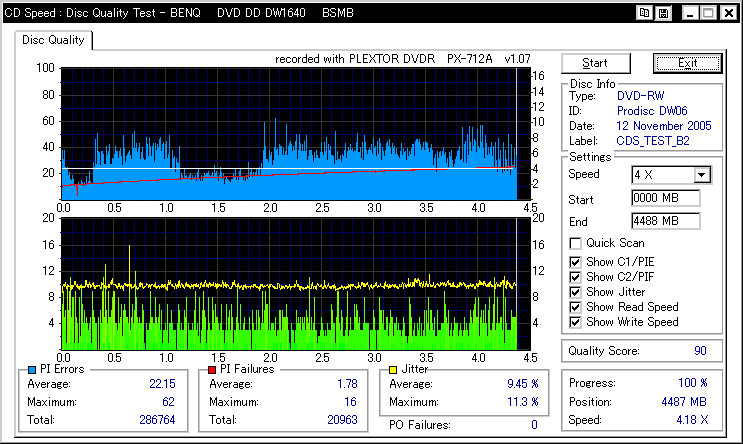Click PI Errors total 286764
The height and width of the screenshot is (444, 743).
pos(157,420)
